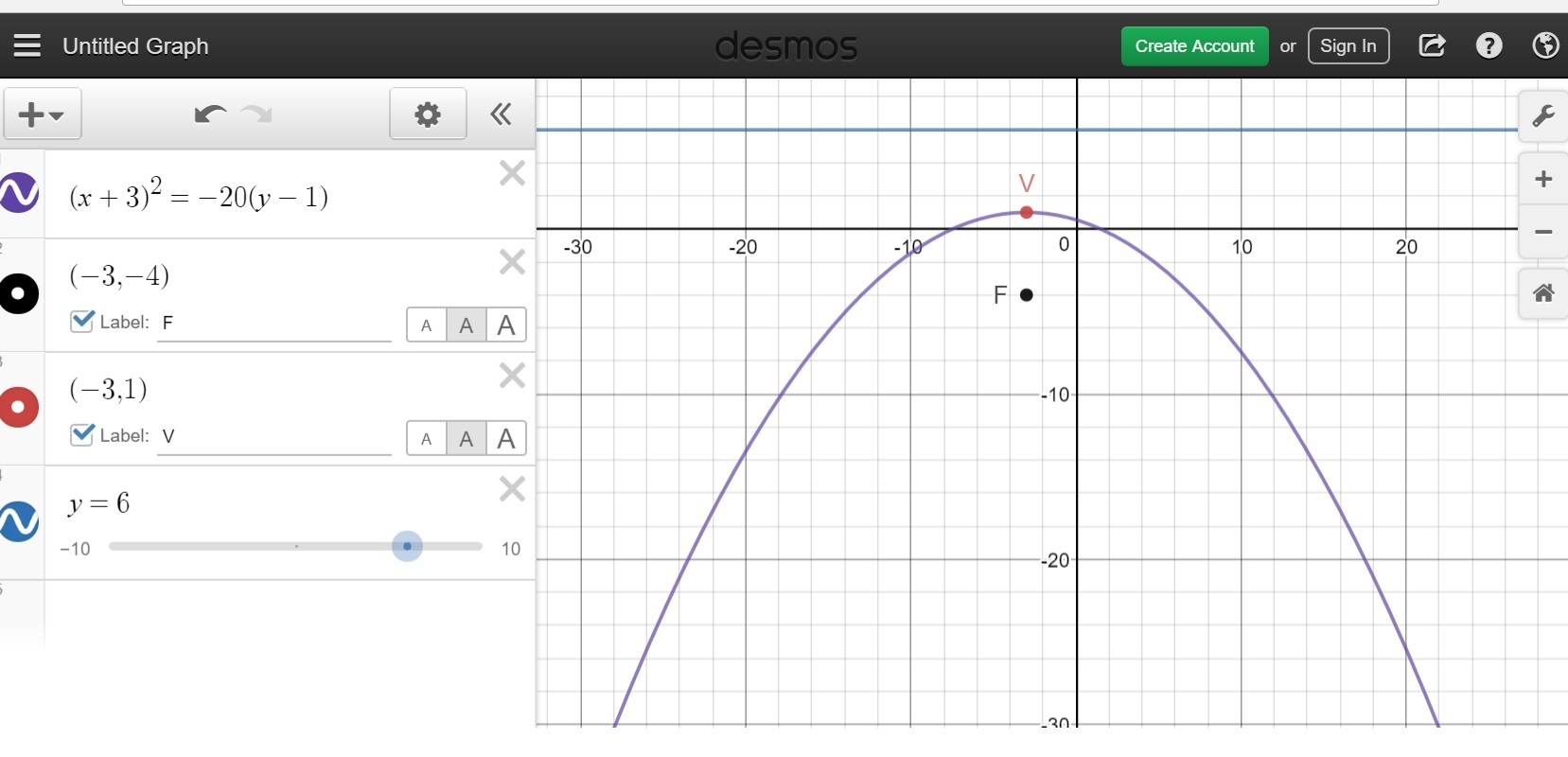Redo the last action
This screenshot has width=1568, height=757.
click(256, 114)
